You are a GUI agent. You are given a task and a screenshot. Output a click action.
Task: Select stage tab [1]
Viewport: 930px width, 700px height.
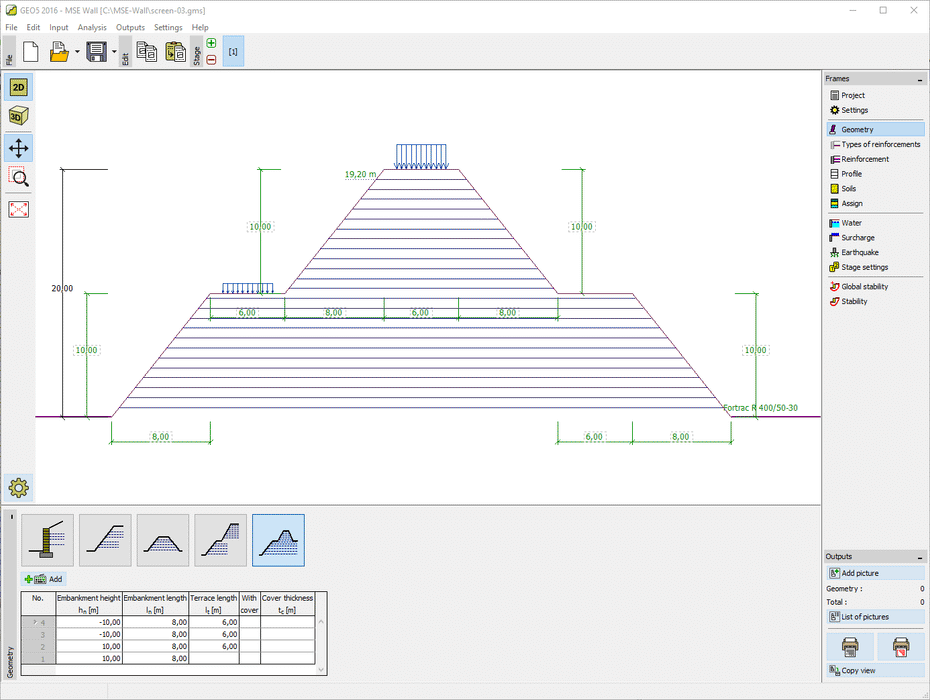[233, 50]
